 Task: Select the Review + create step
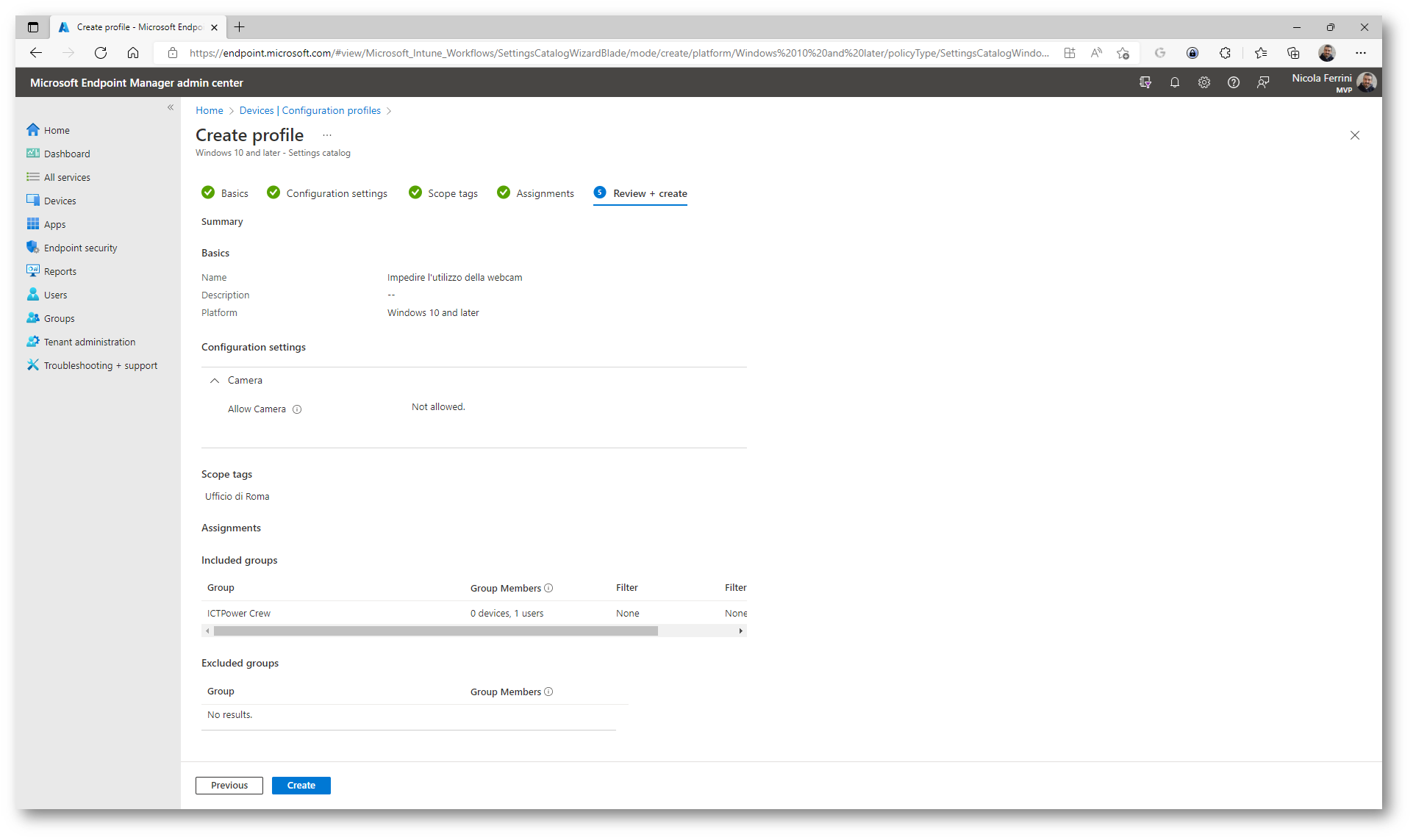click(x=640, y=193)
